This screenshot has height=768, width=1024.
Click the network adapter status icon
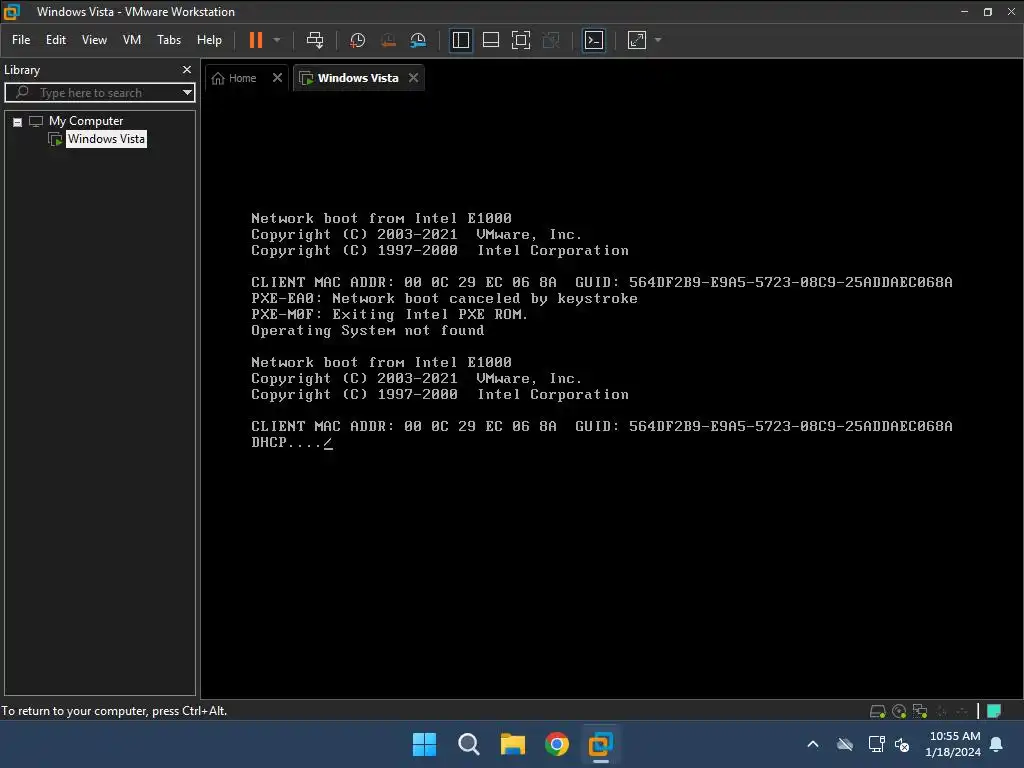click(920, 711)
